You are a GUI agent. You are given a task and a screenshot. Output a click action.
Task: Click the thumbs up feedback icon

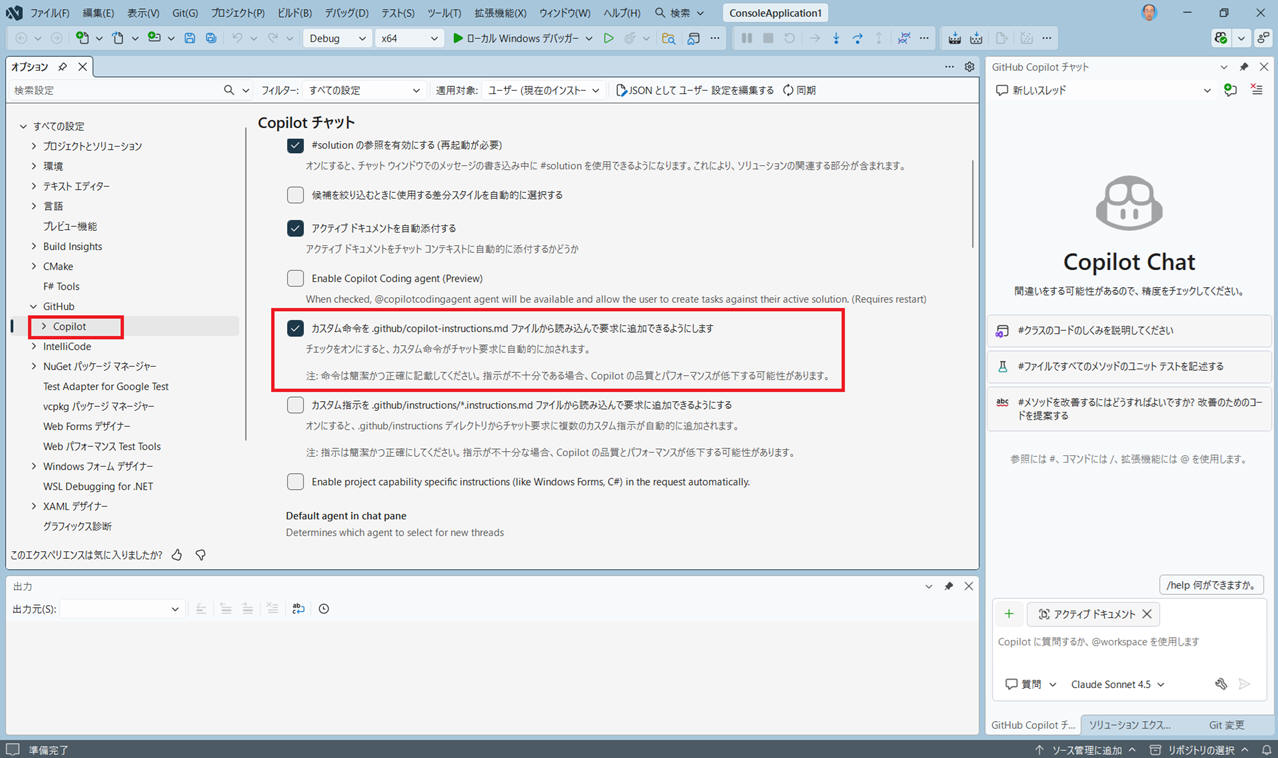[x=177, y=554]
